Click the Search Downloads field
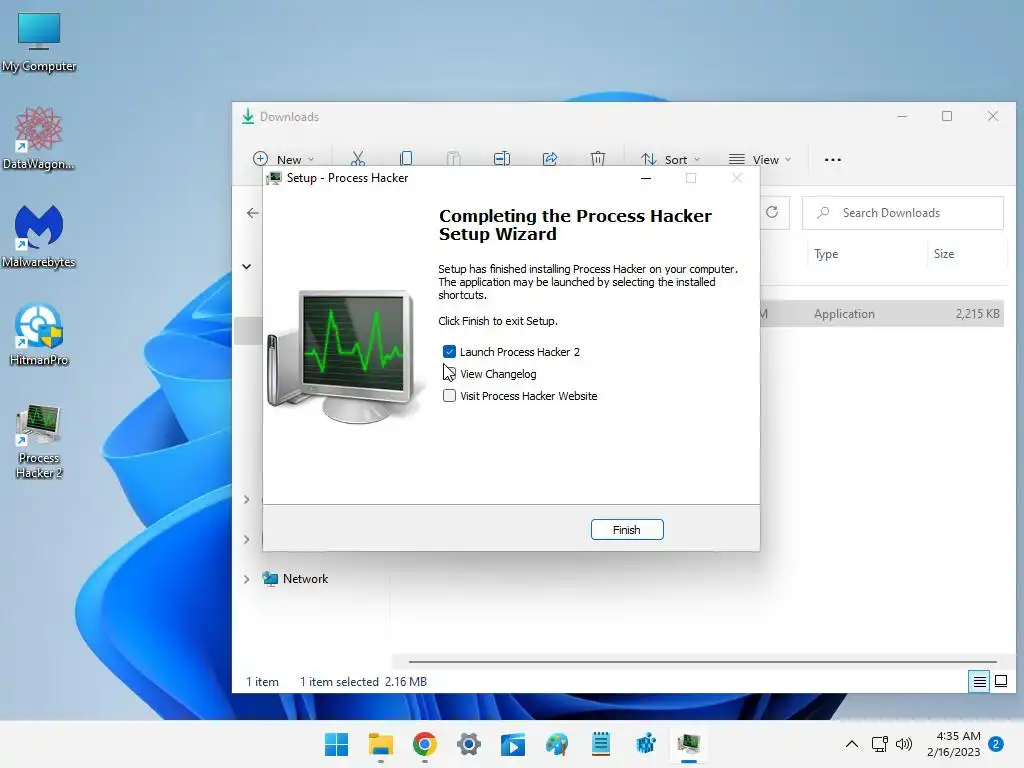1024x768 pixels. (903, 213)
